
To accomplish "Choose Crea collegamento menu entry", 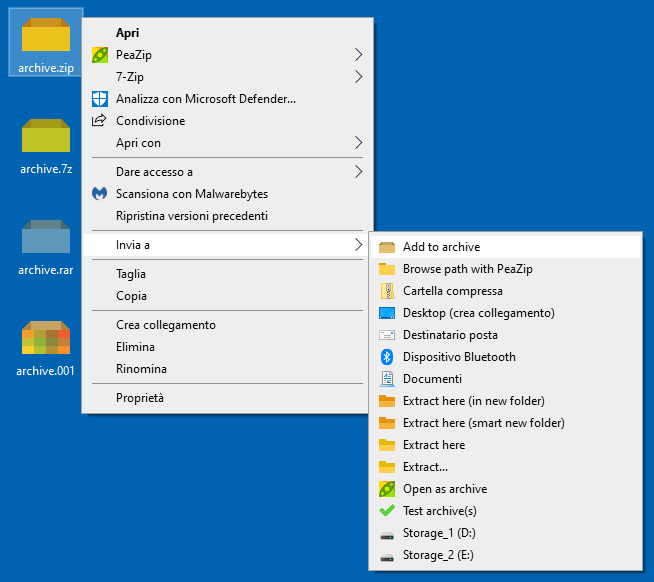I will coord(227,325).
